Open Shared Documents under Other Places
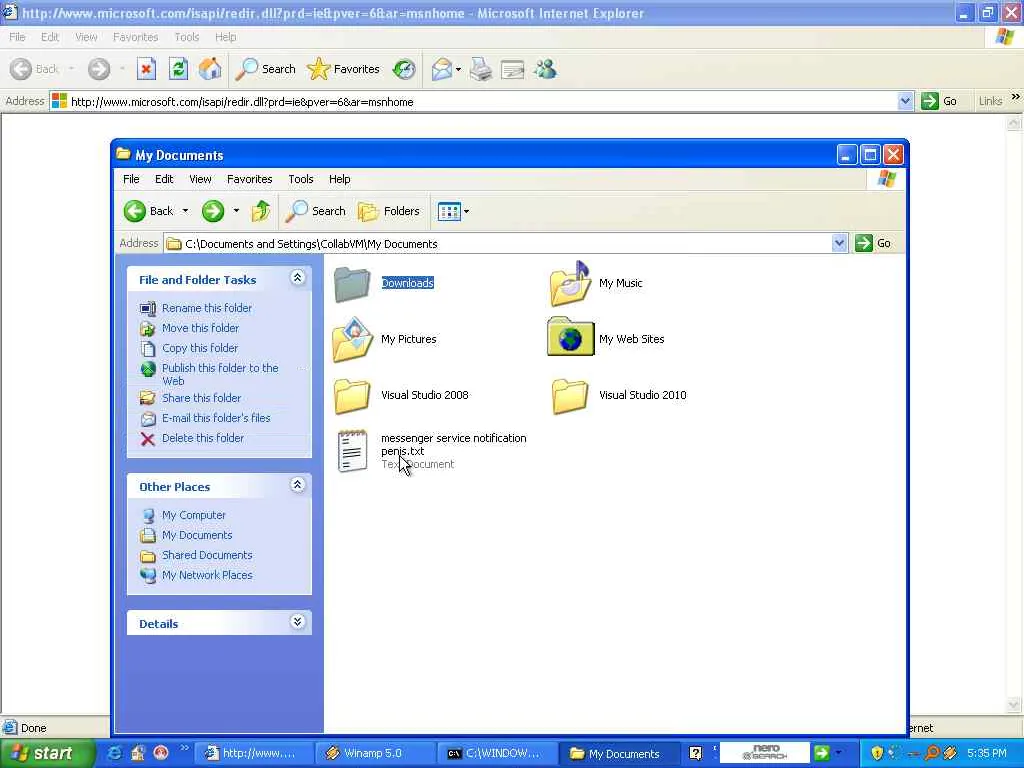This screenshot has height=768, width=1024. coord(206,555)
